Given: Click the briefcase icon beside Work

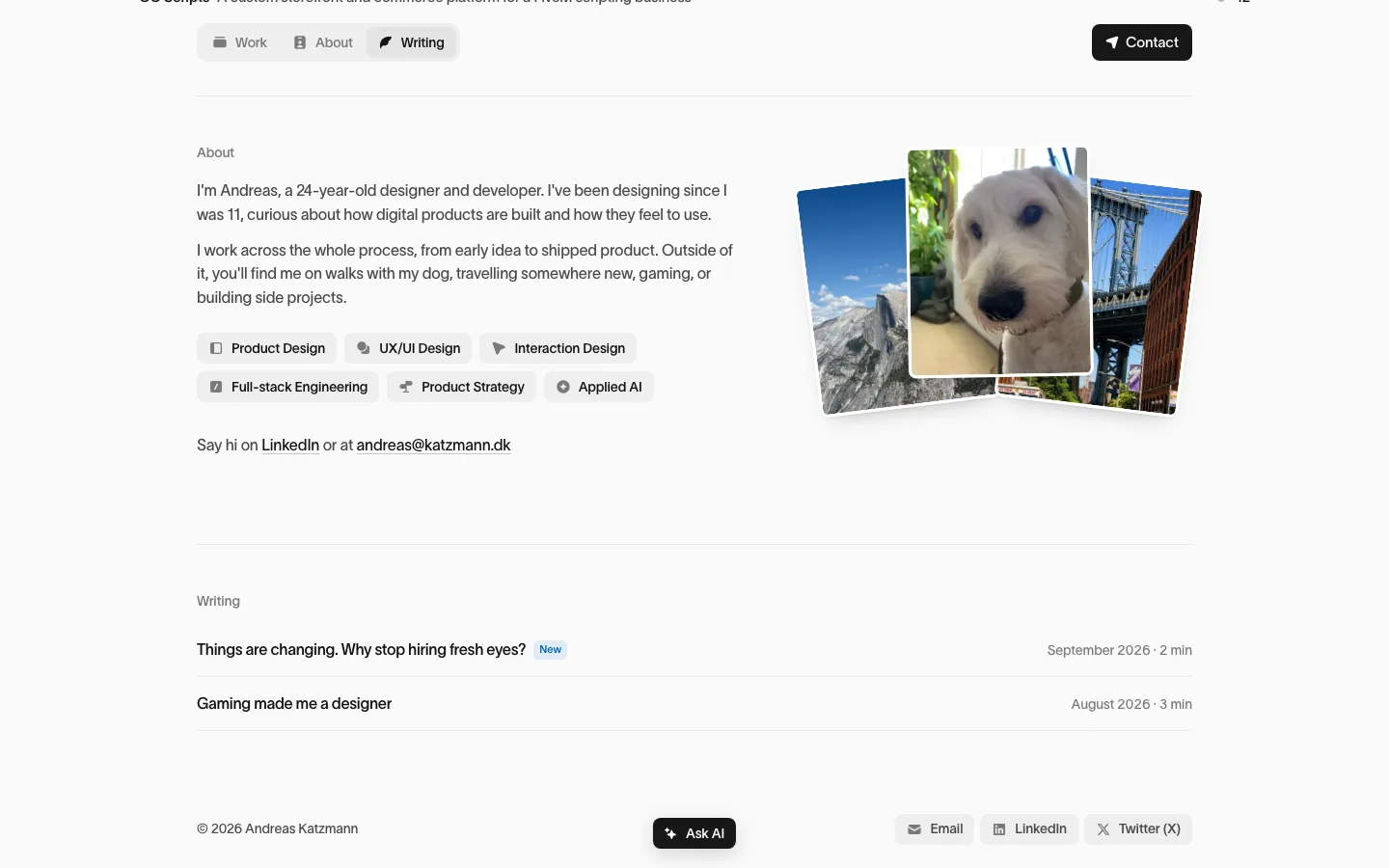Looking at the screenshot, I should [x=220, y=42].
